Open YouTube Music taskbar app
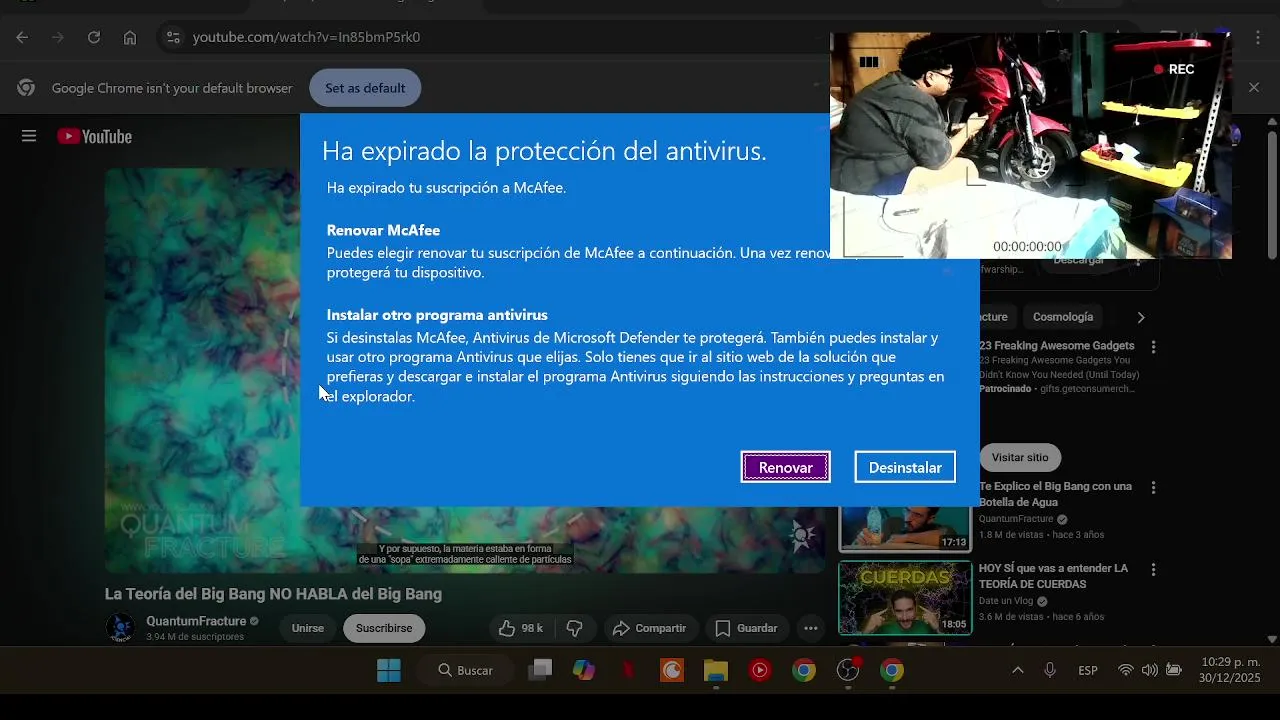 pyautogui.click(x=760, y=670)
